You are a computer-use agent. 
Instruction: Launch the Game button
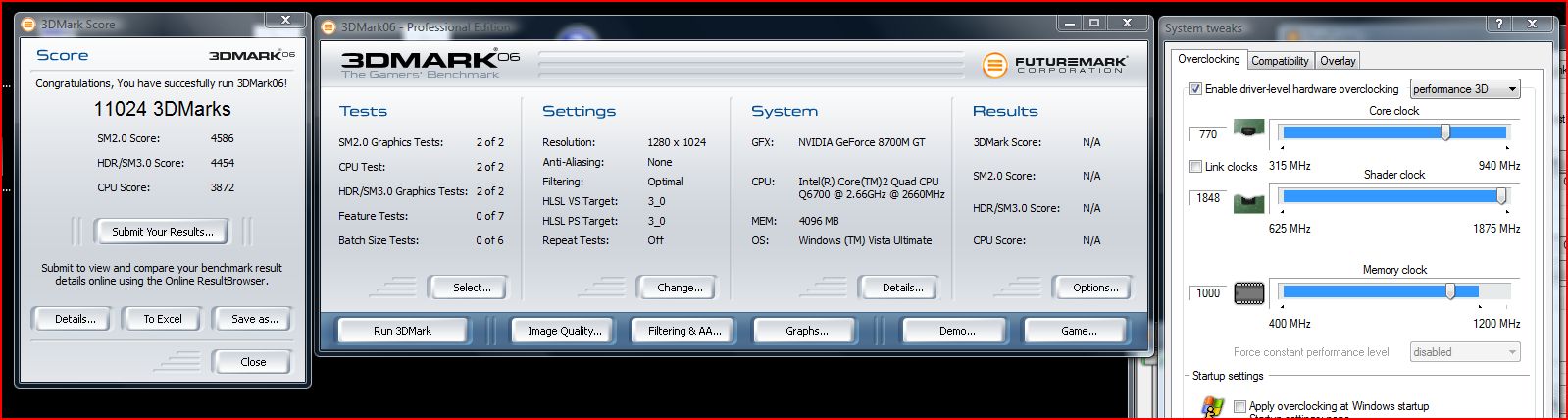[1079, 331]
